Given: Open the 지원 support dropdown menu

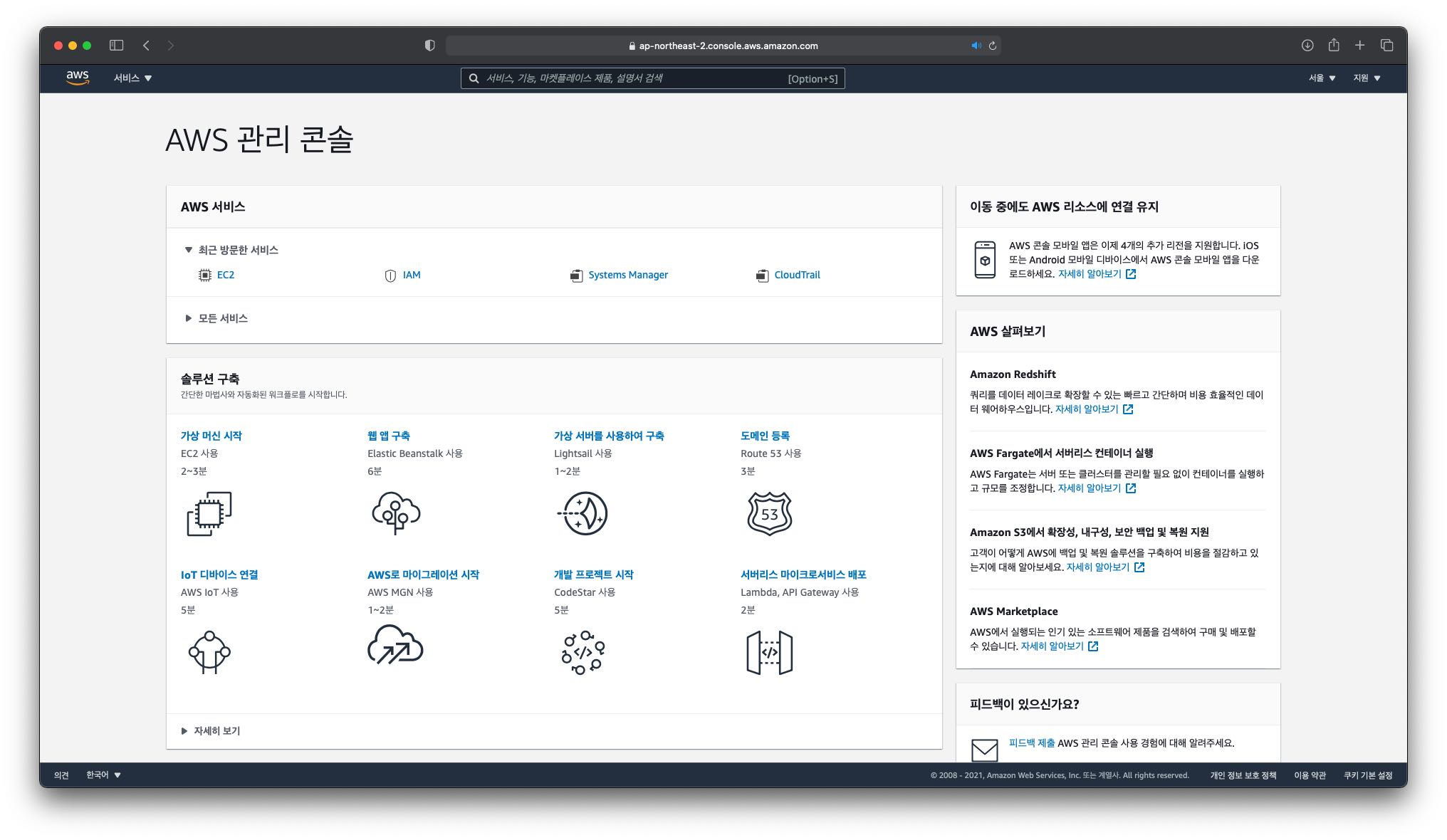Looking at the screenshot, I should pos(1367,78).
